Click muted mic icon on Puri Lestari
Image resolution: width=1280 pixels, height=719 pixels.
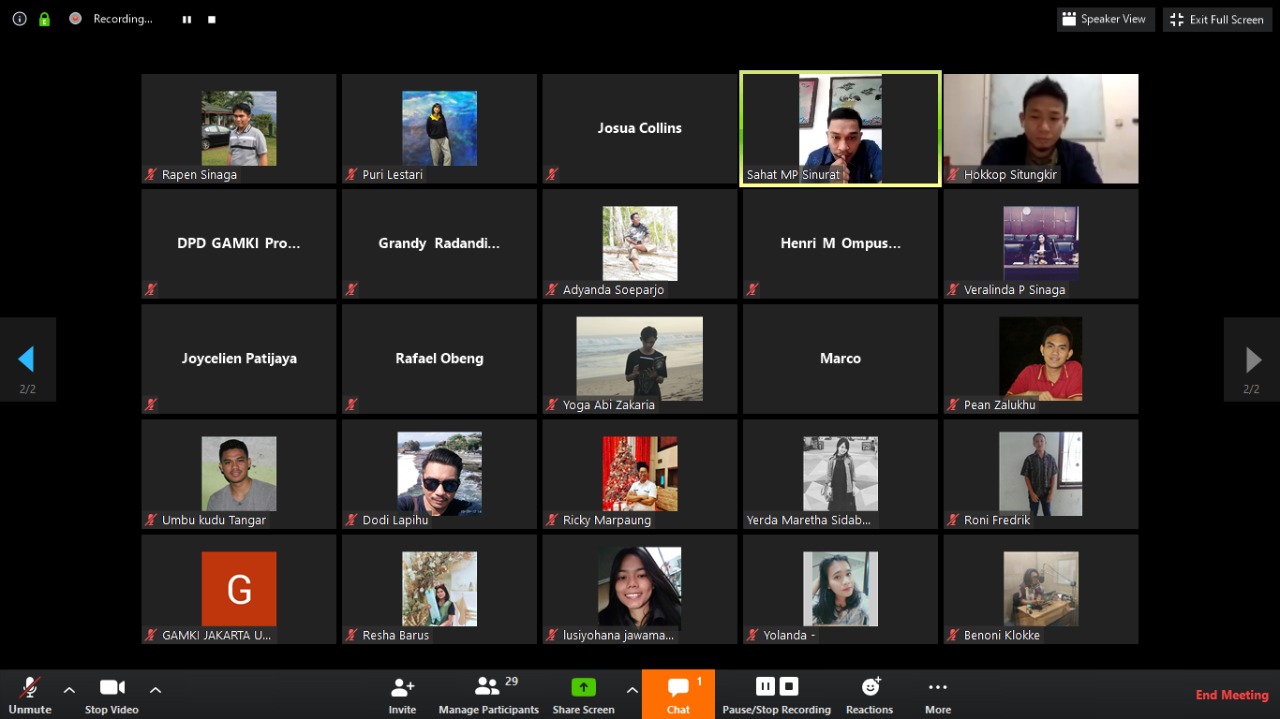[x=352, y=174]
